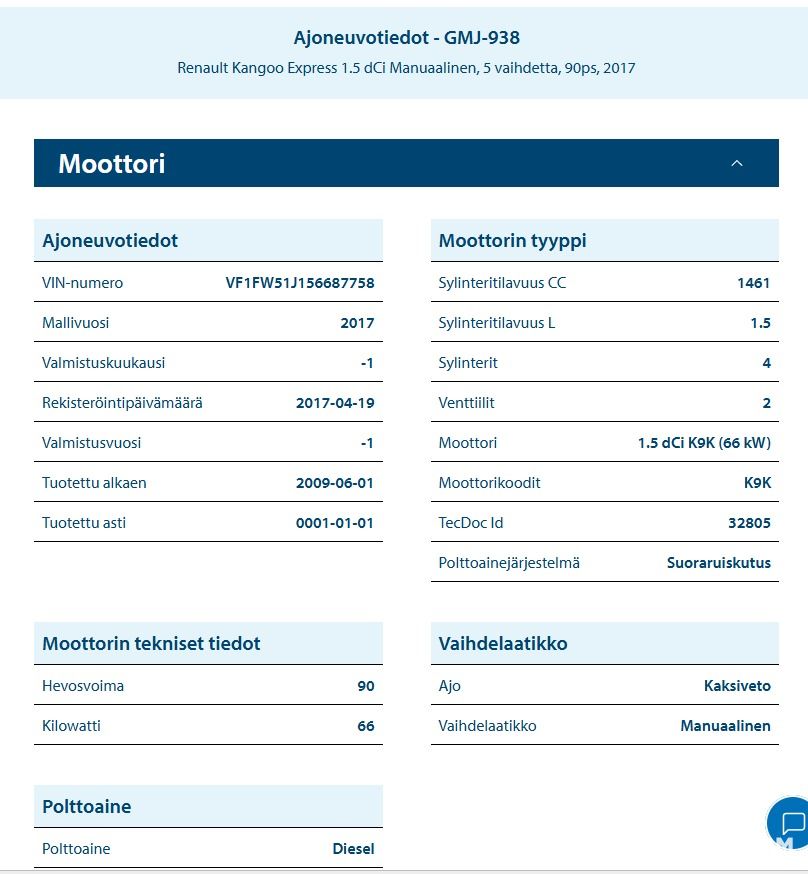Collapse the Moottori section with chevron arrow
Viewport: 808px width, 874px height.
(x=737, y=163)
